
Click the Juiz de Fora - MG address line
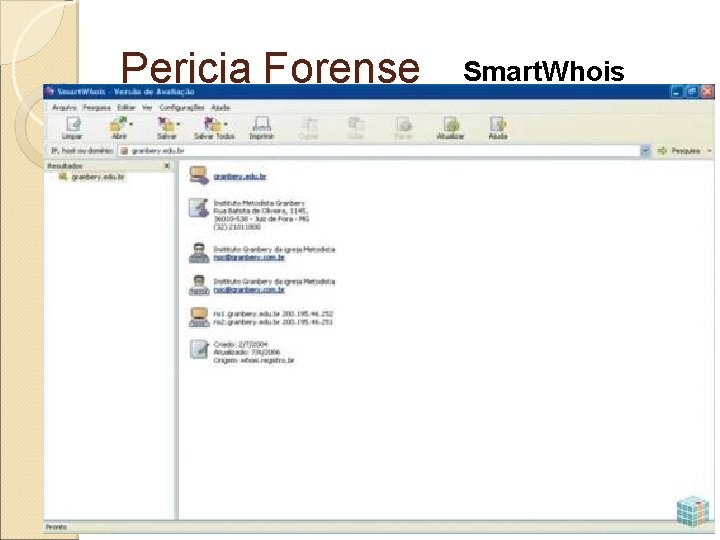point(261,219)
